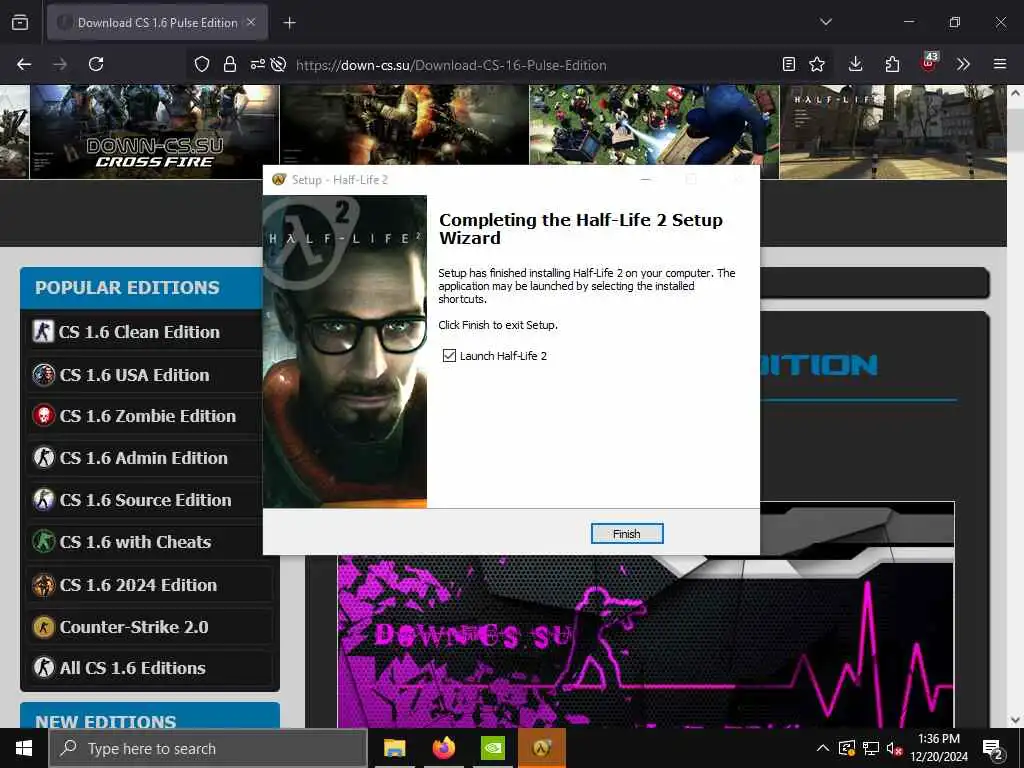Viewport: 1024px width, 768px height.
Task: Click the Admin Edition icon
Action: coord(43,458)
